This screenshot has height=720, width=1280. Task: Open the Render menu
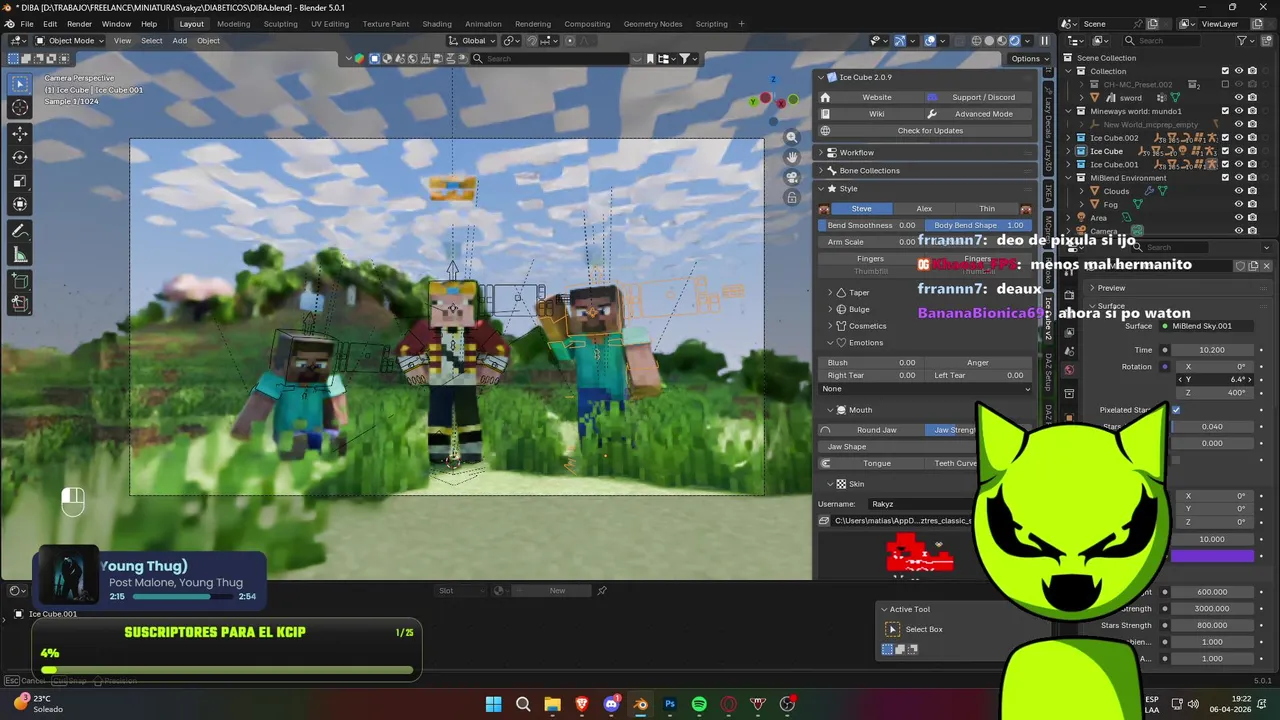pos(79,24)
